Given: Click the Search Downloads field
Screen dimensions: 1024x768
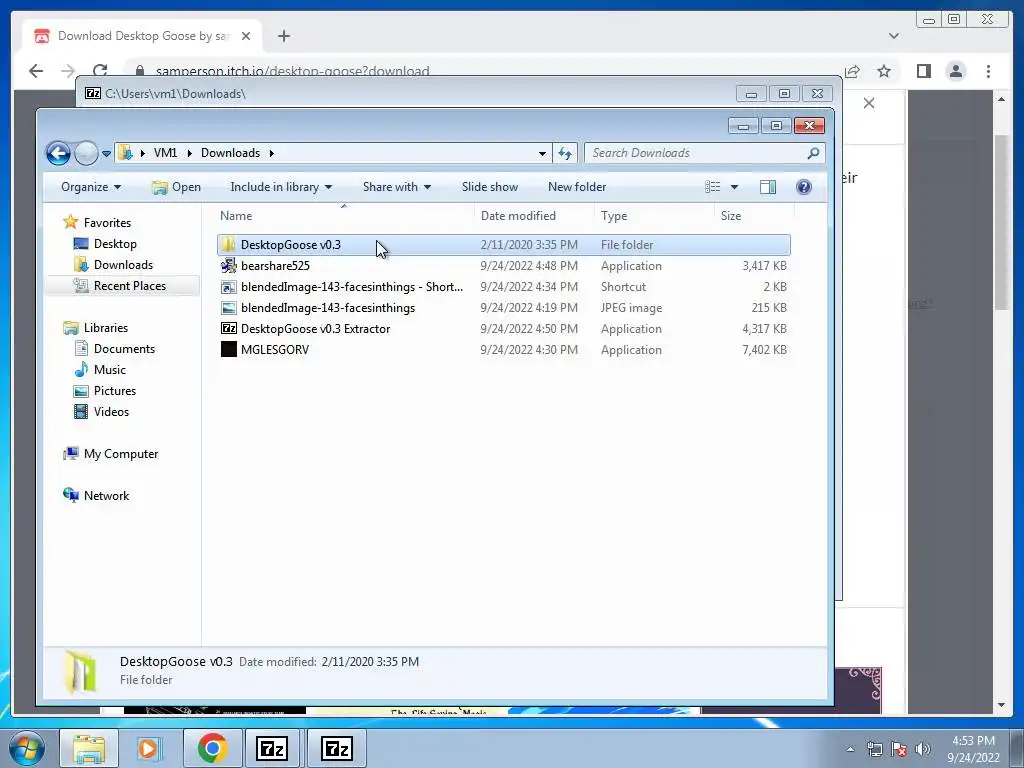Looking at the screenshot, I should click(x=705, y=153).
